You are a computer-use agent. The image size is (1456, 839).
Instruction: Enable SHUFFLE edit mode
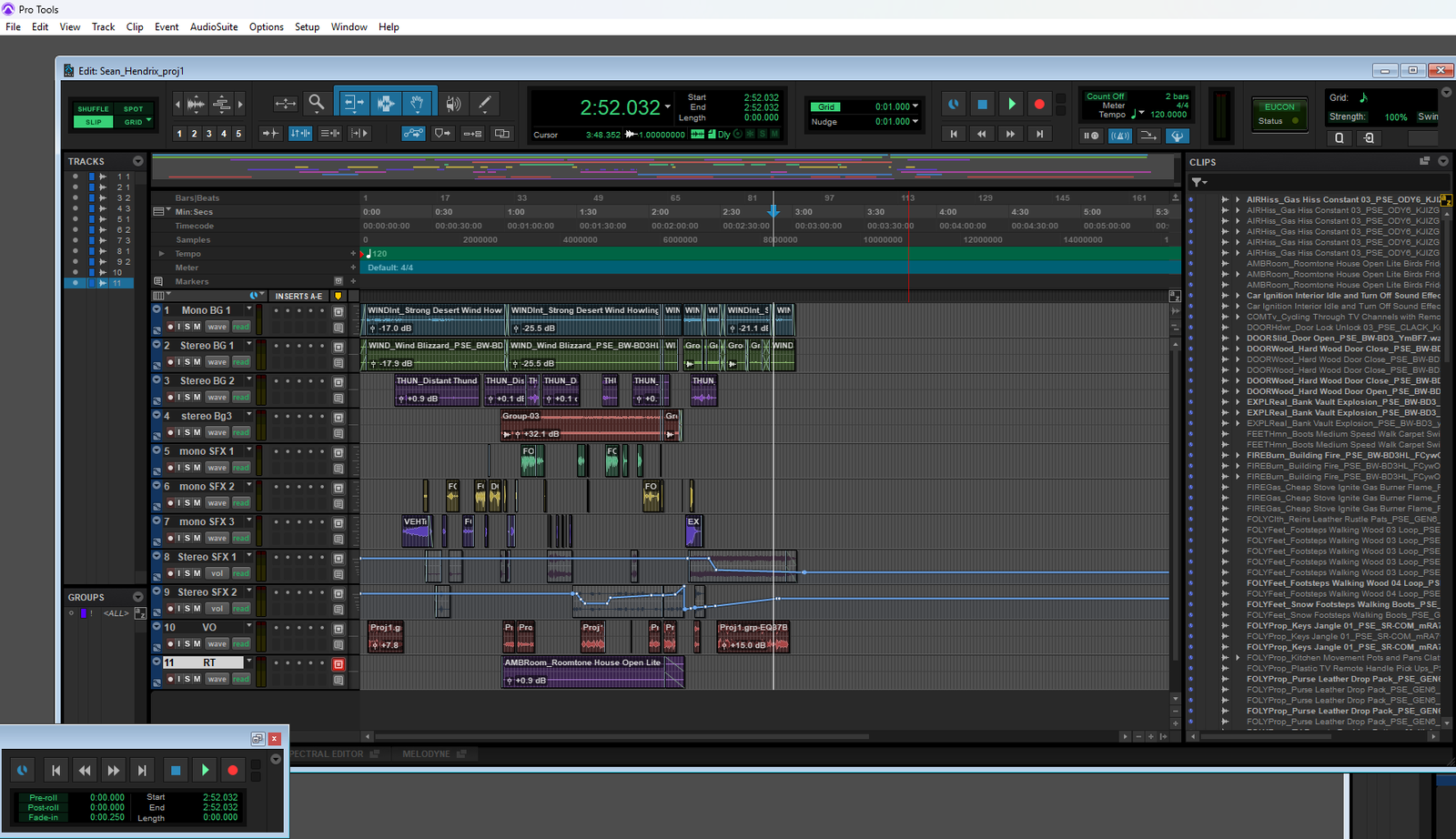[93, 109]
